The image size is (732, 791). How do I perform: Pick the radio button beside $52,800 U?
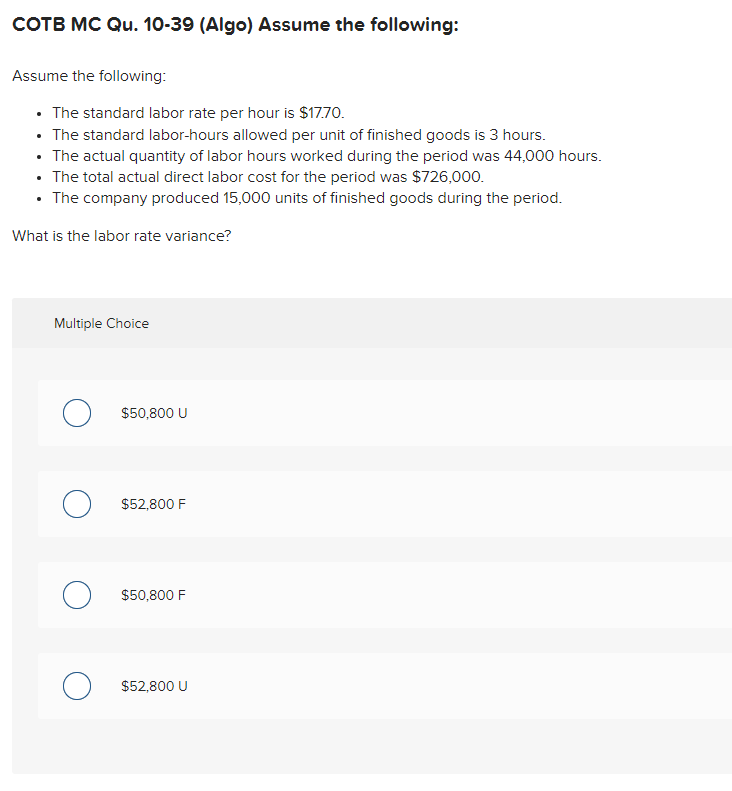coord(77,686)
